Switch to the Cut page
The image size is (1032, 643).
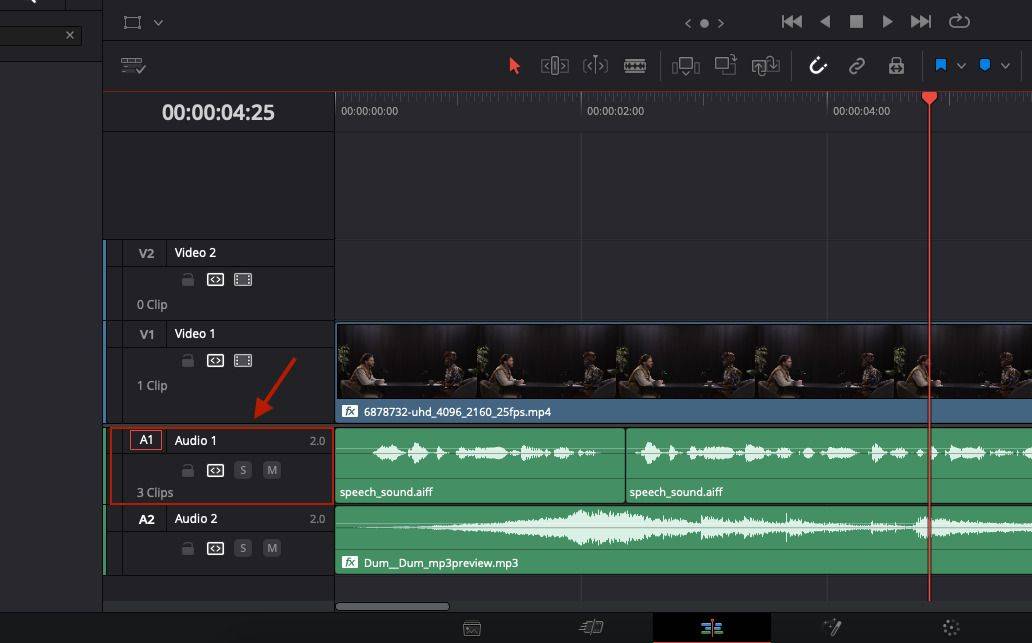point(590,628)
